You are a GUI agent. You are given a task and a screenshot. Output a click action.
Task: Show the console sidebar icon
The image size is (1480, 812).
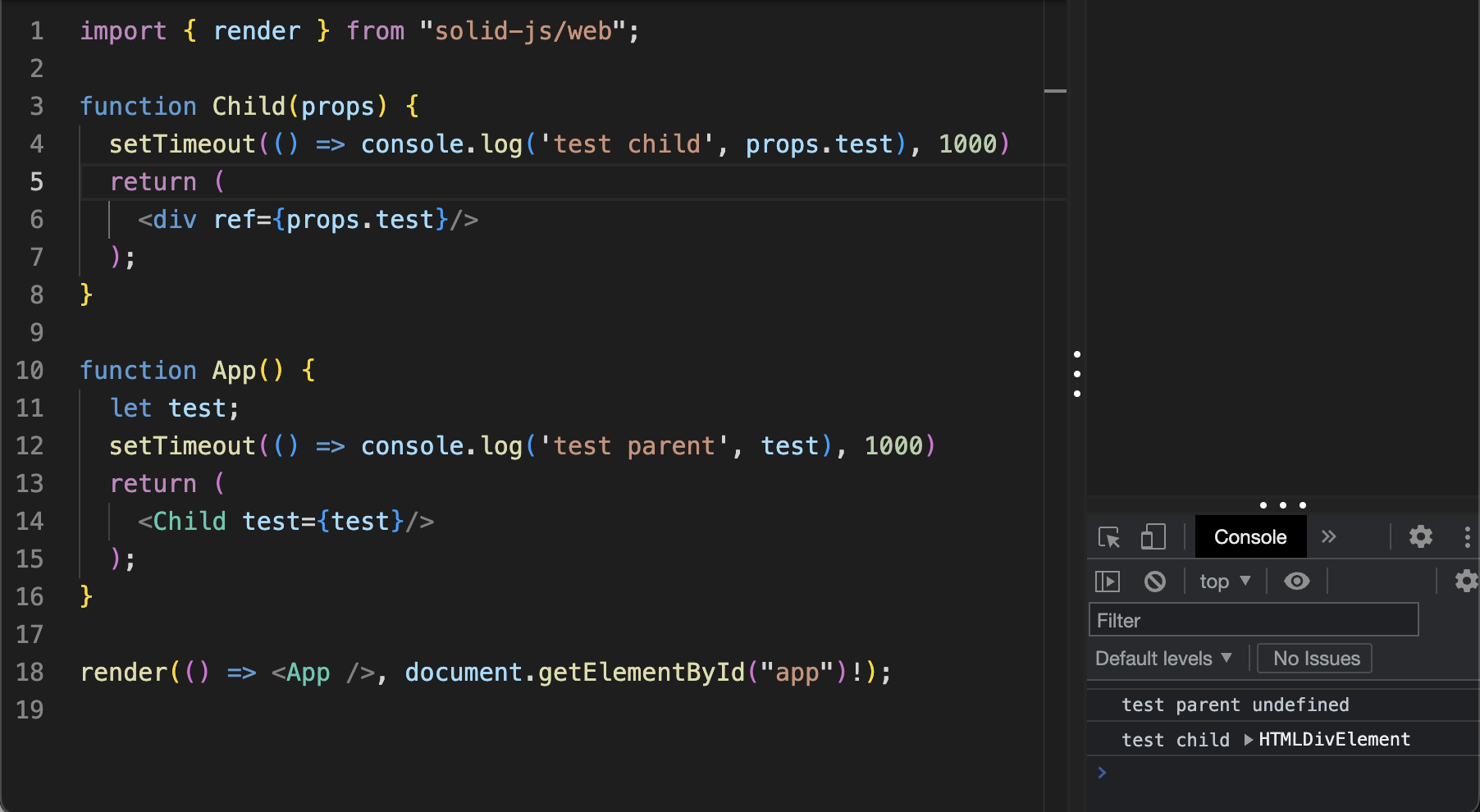(1108, 582)
